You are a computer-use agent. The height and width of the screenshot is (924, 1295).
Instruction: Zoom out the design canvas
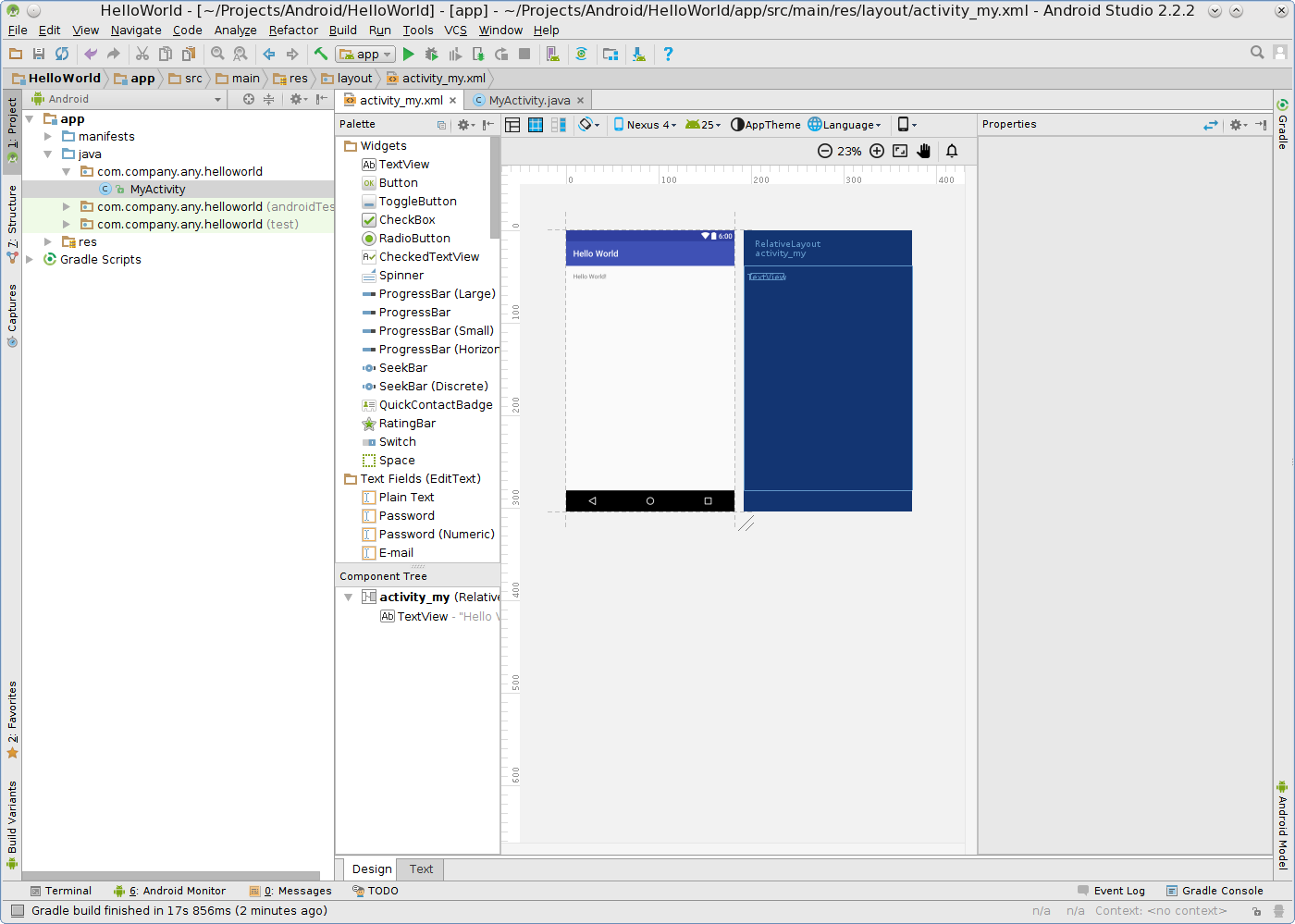pyautogui.click(x=825, y=151)
